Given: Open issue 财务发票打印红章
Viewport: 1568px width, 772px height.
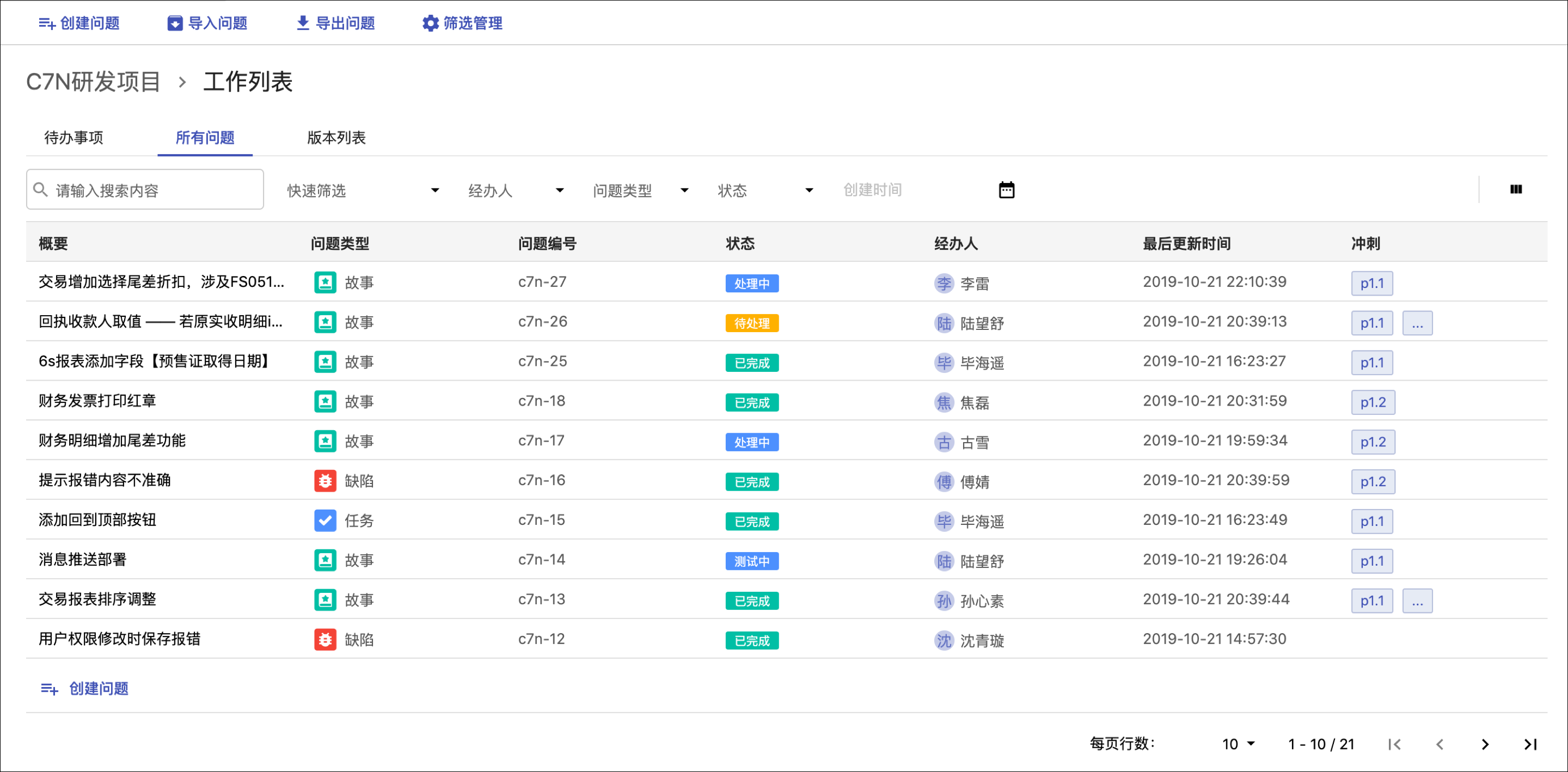Looking at the screenshot, I should pos(97,401).
